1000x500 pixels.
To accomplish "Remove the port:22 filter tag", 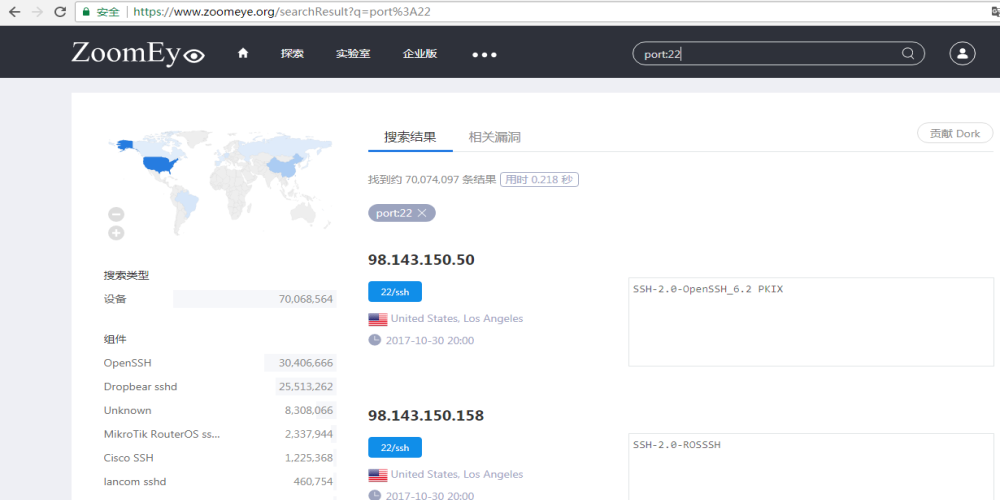I will pyautogui.click(x=422, y=213).
